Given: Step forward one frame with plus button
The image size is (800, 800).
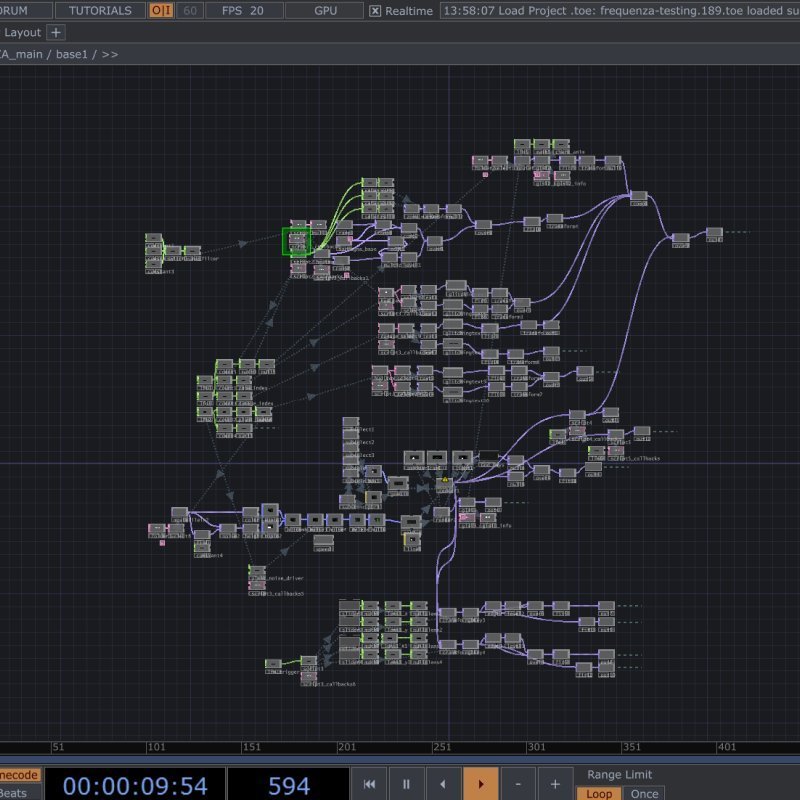Looking at the screenshot, I should [555, 784].
